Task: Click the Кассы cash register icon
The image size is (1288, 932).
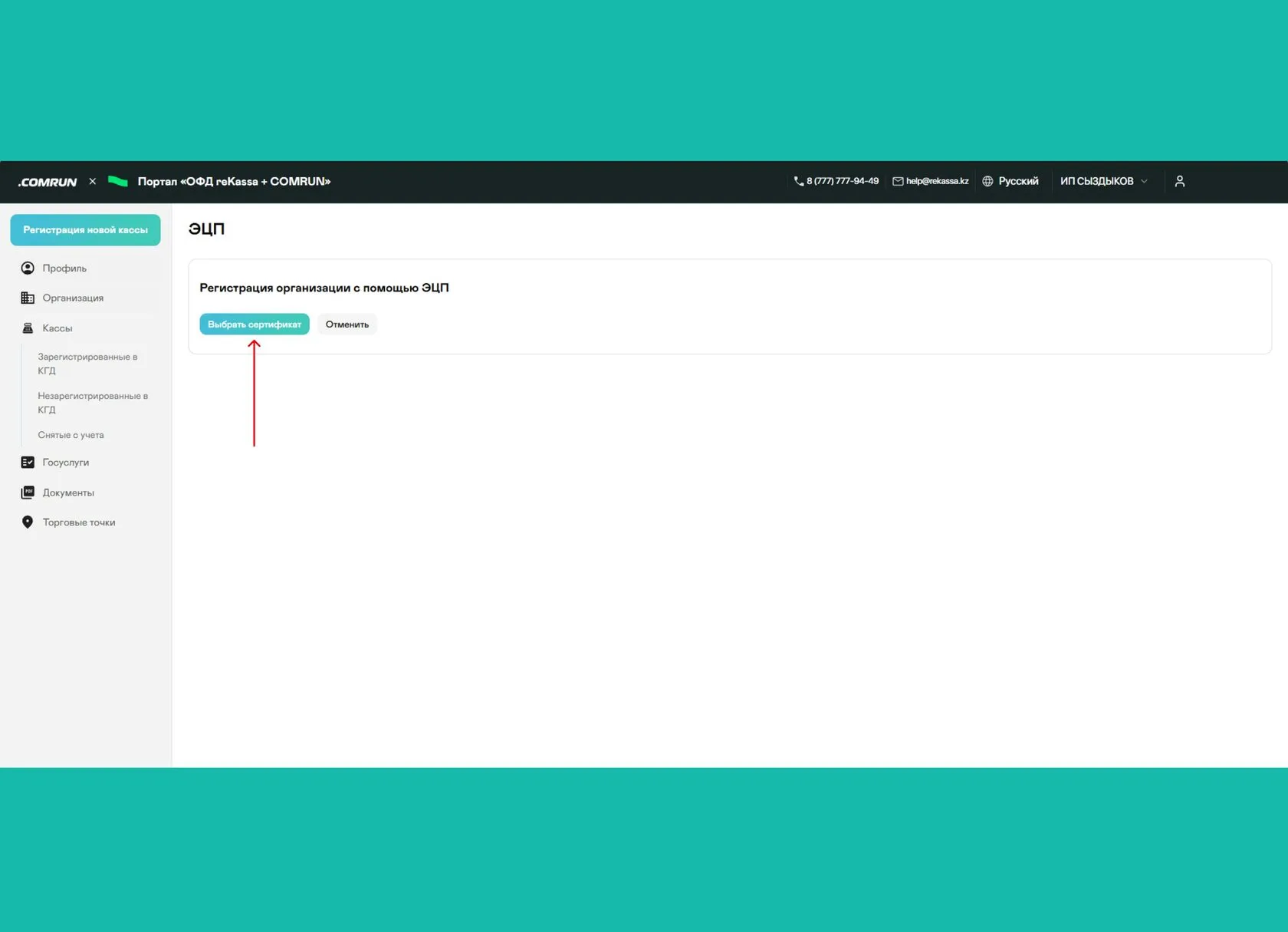Action: point(28,328)
